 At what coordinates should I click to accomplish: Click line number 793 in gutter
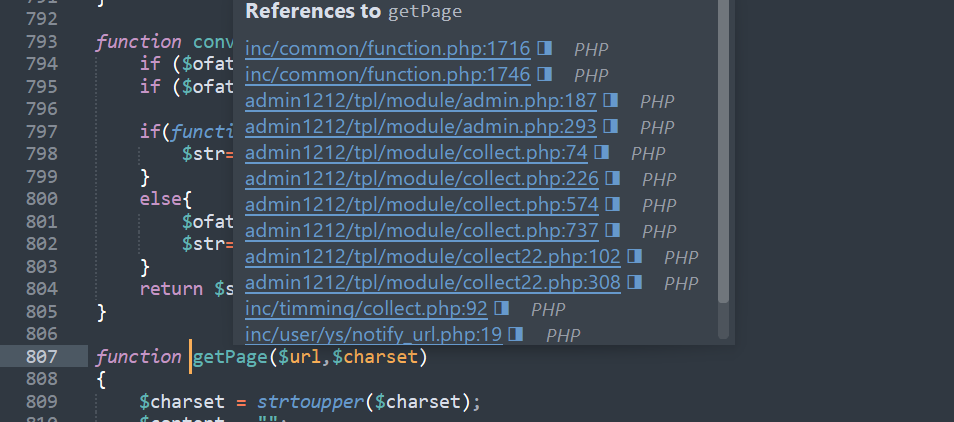[41, 41]
